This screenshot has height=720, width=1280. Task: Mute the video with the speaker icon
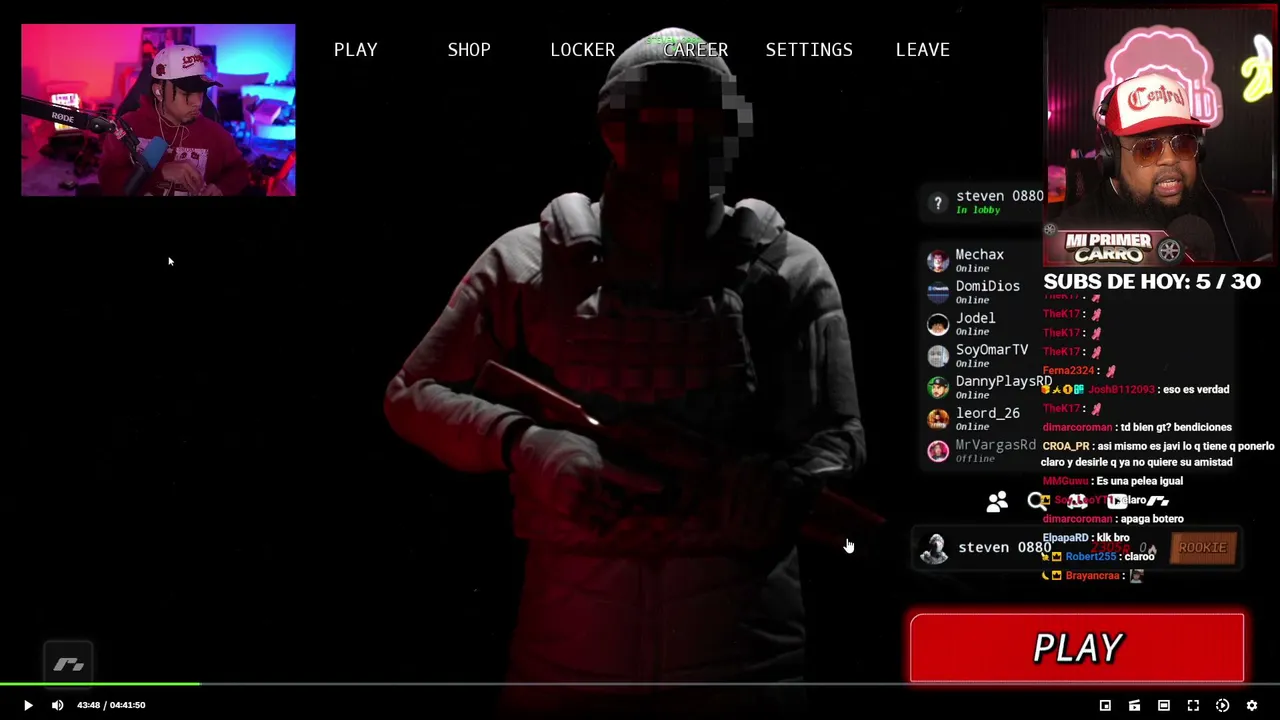57,705
